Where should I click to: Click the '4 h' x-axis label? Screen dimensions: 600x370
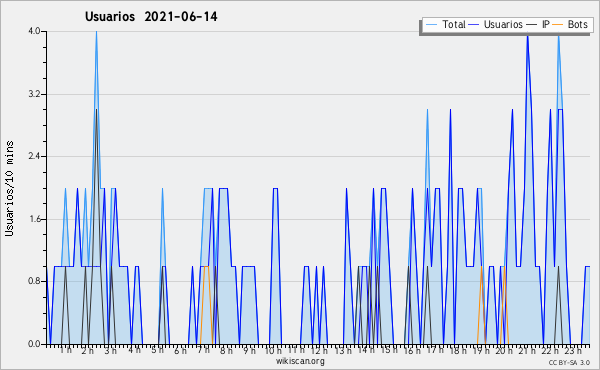pos(134,350)
